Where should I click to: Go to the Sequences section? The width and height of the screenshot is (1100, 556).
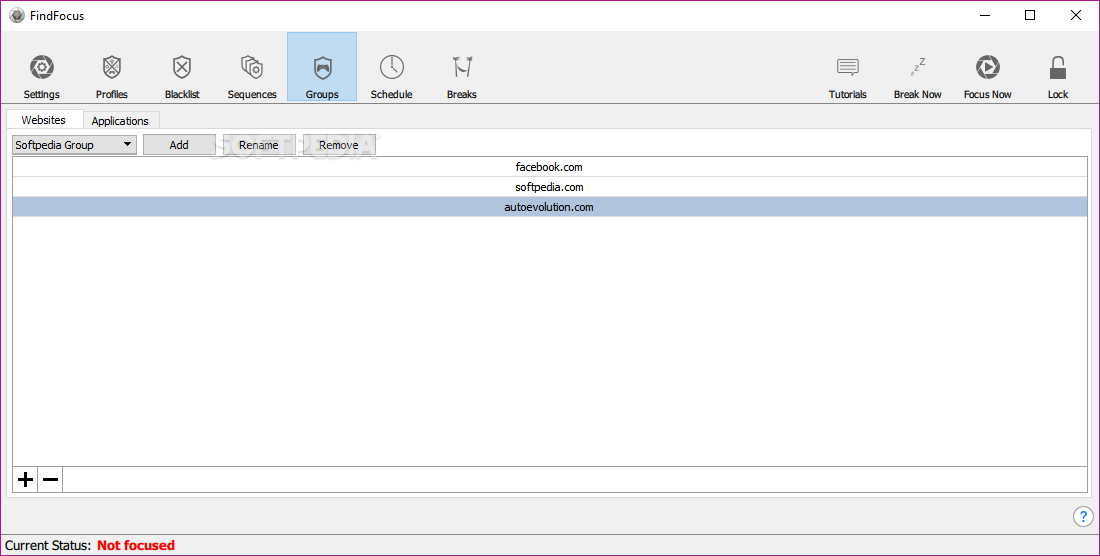[x=252, y=76]
